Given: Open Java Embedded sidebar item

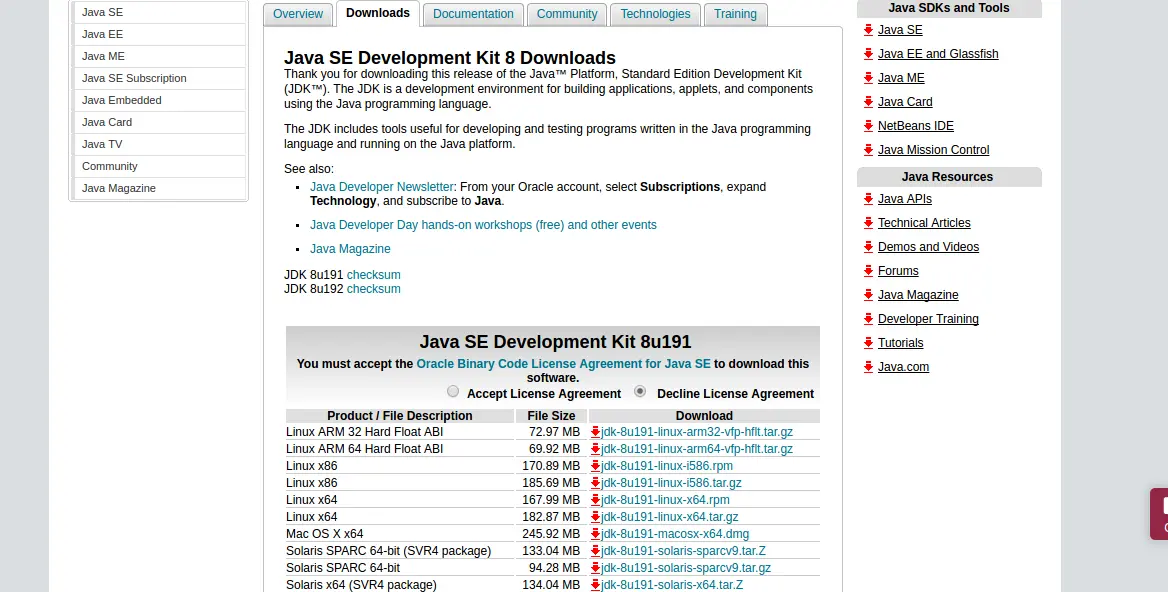Looking at the screenshot, I should [x=159, y=100].
